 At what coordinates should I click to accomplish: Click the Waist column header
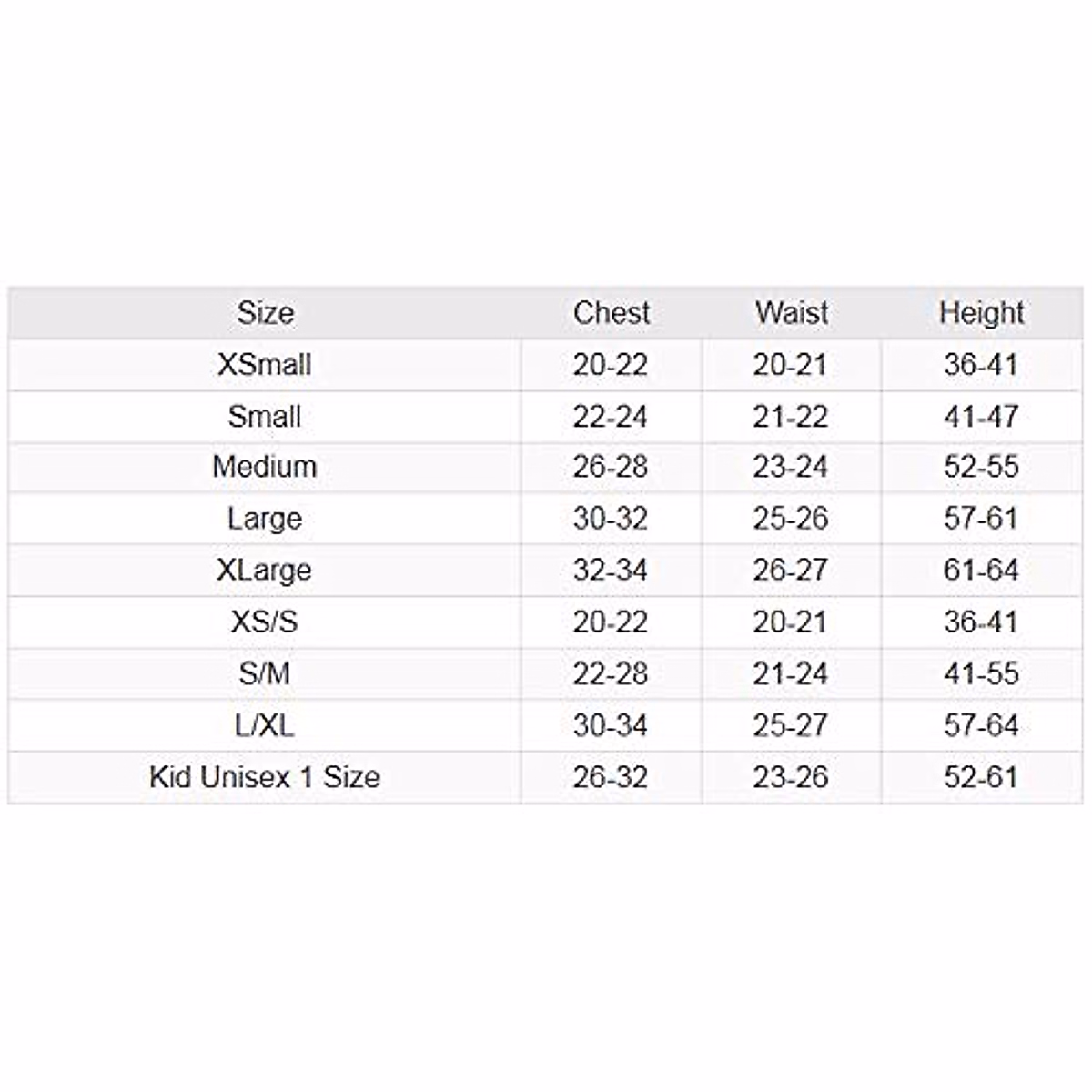[x=791, y=313]
